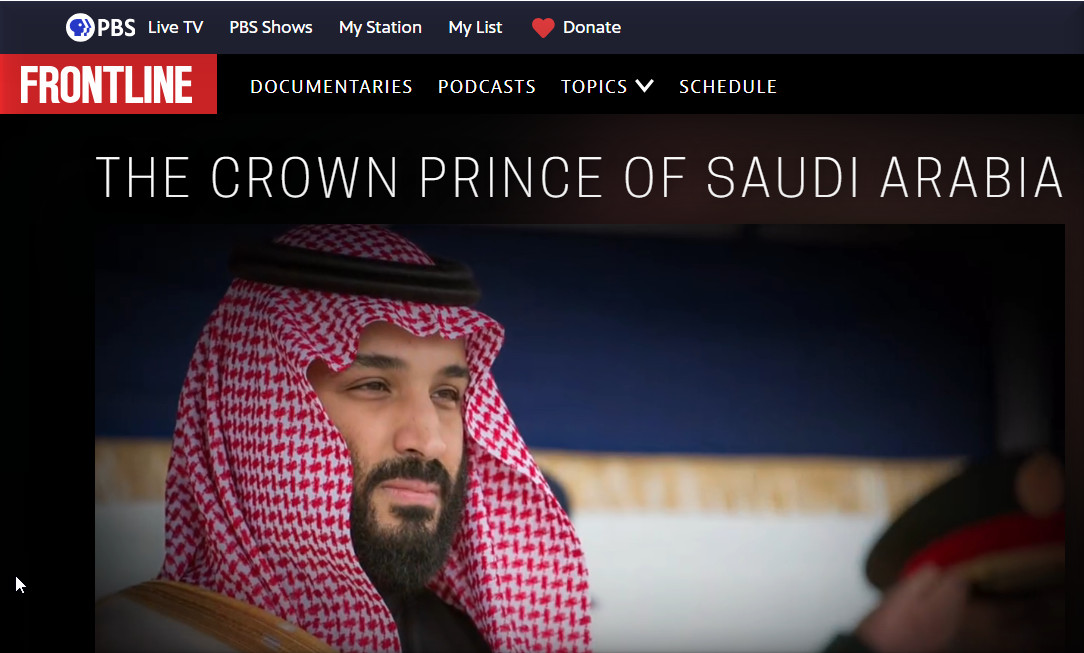1084x653 pixels.
Task: Open the TOPICS menu label
Action: (x=594, y=86)
